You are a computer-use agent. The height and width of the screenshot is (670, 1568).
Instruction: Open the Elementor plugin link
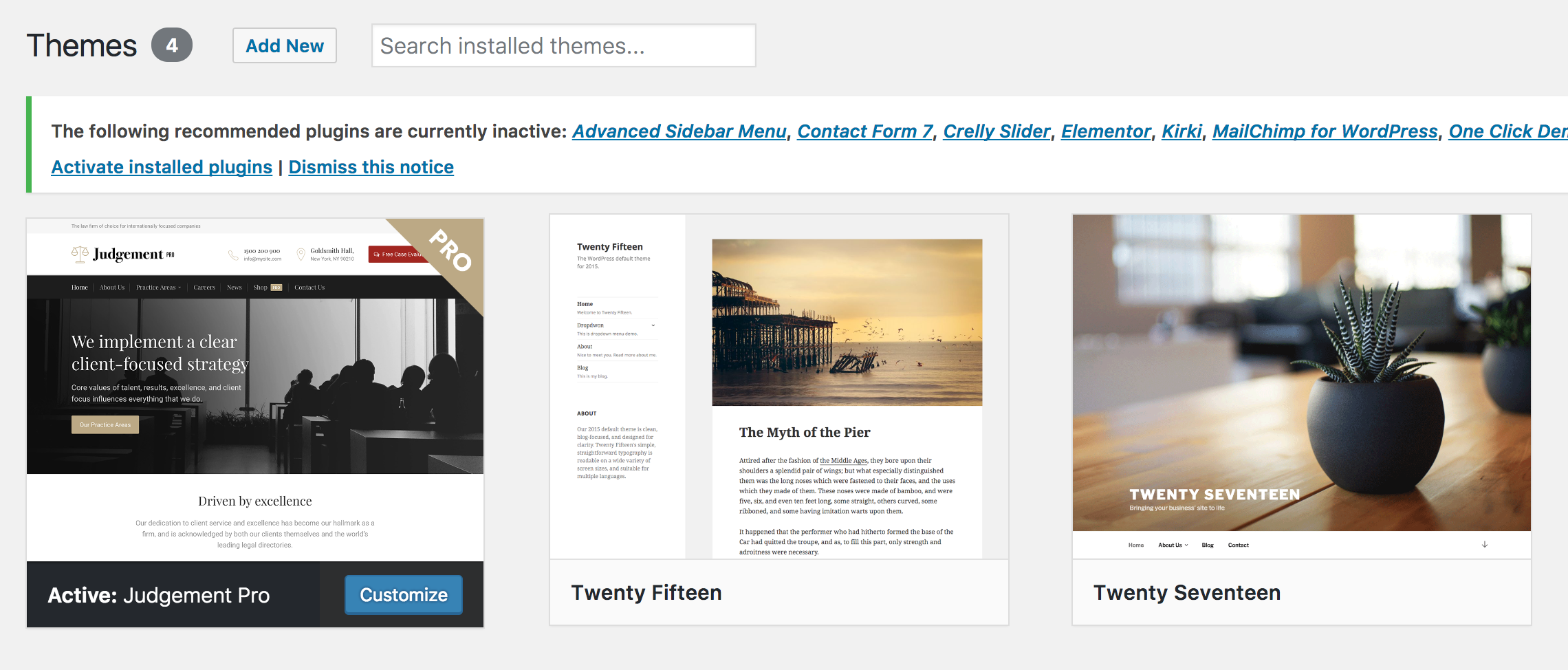tap(1106, 131)
